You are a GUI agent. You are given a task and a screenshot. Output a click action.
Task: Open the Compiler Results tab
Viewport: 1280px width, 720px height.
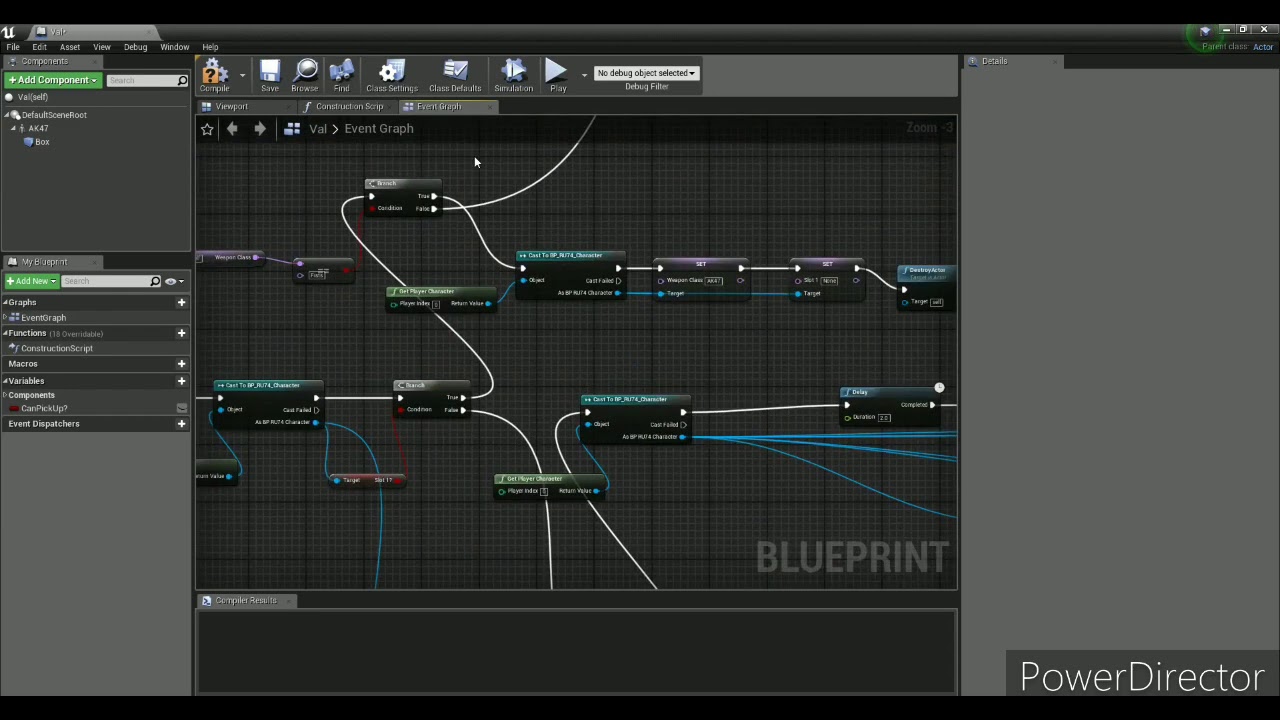(246, 601)
